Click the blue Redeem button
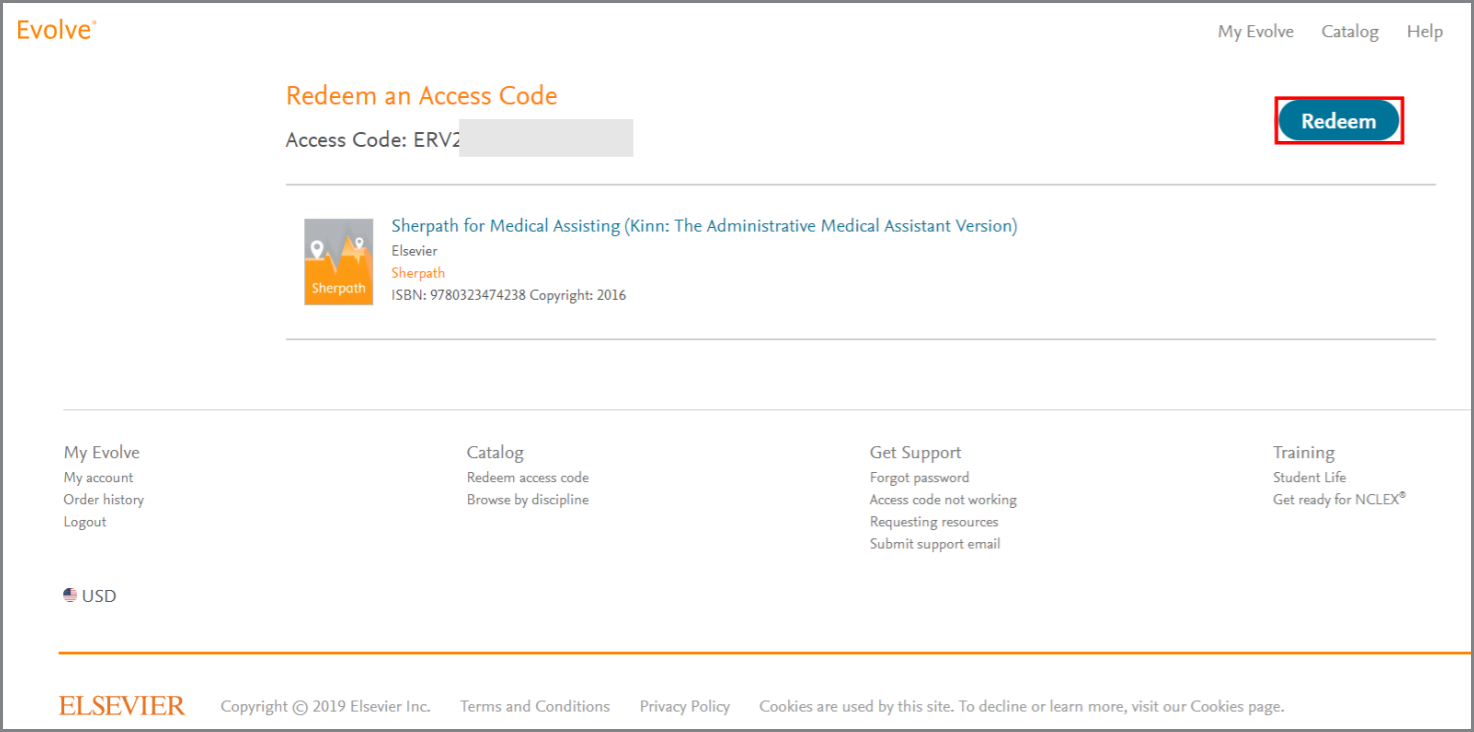 pos(1339,121)
